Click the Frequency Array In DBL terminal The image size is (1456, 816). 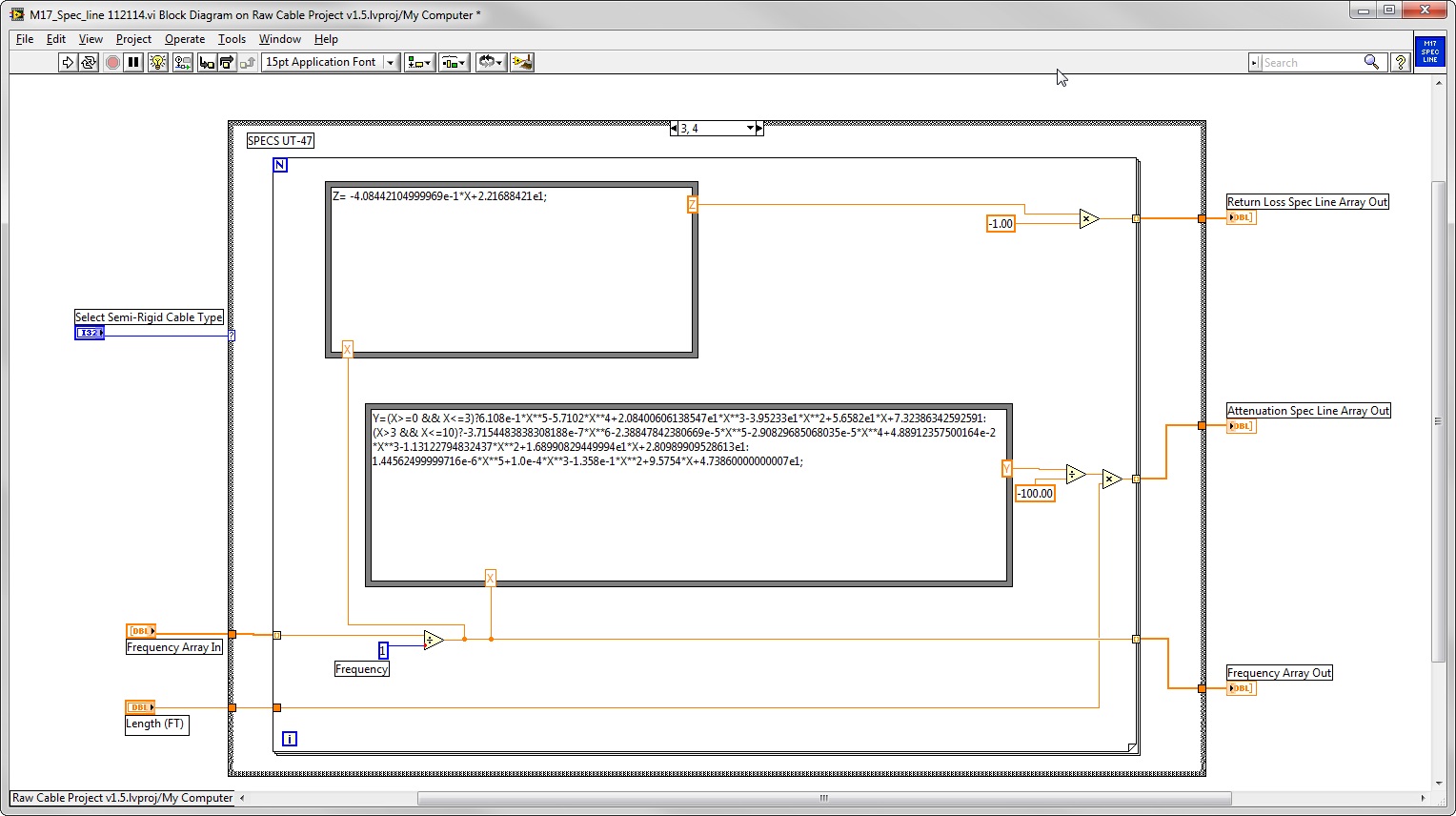(141, 631)
